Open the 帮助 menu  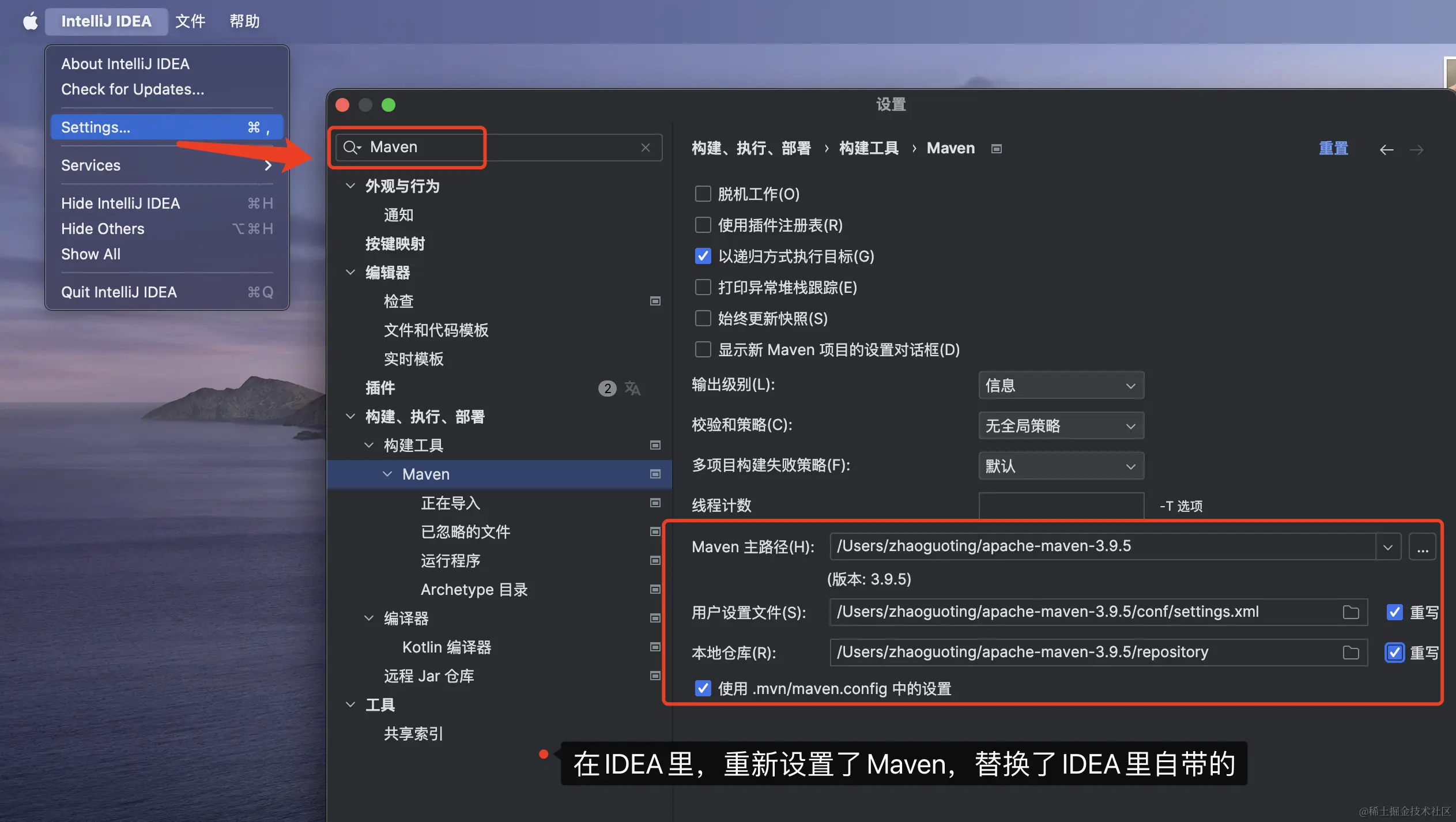244,21
